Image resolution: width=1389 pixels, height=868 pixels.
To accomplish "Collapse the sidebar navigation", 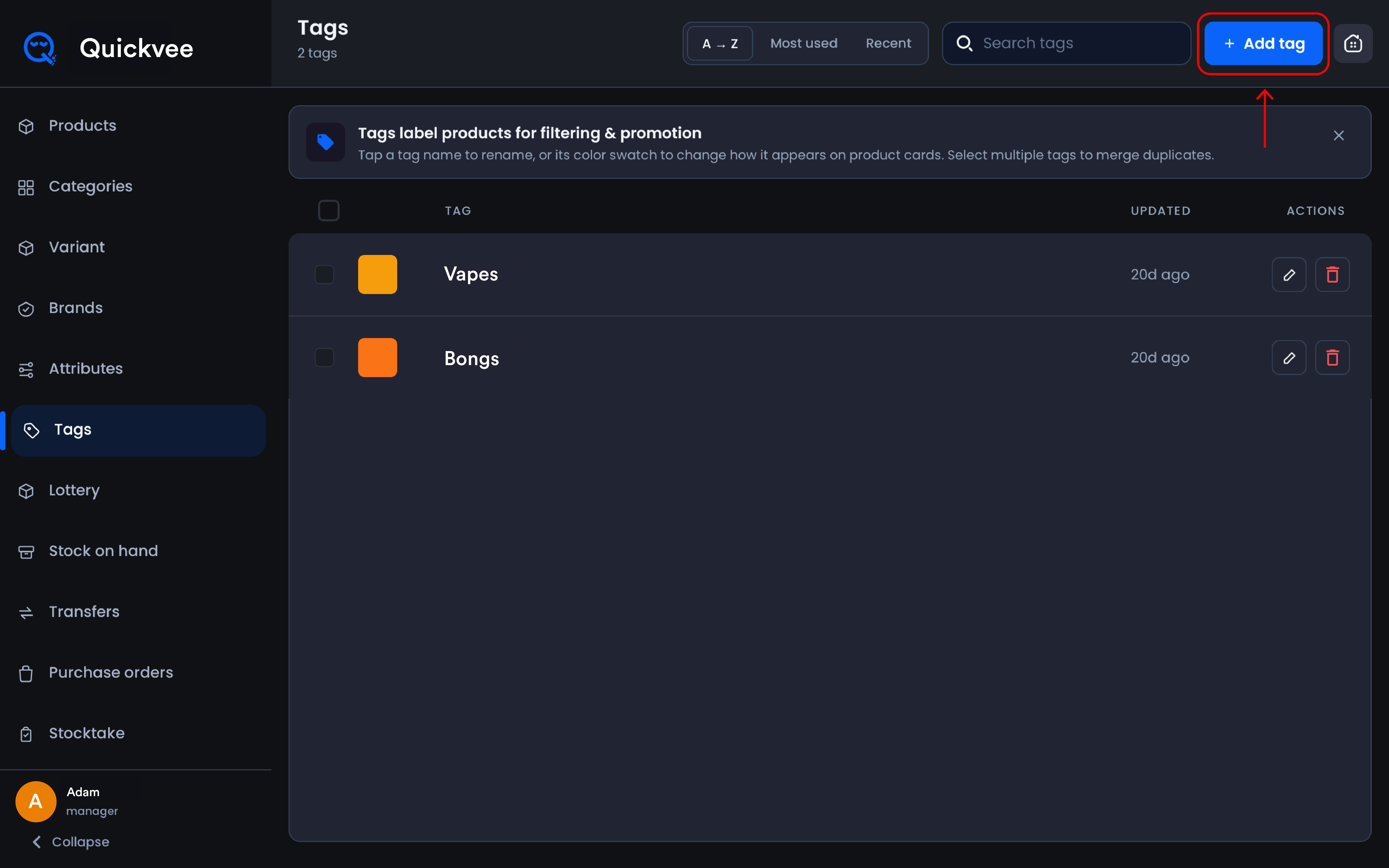I will [x=71, y=842].
